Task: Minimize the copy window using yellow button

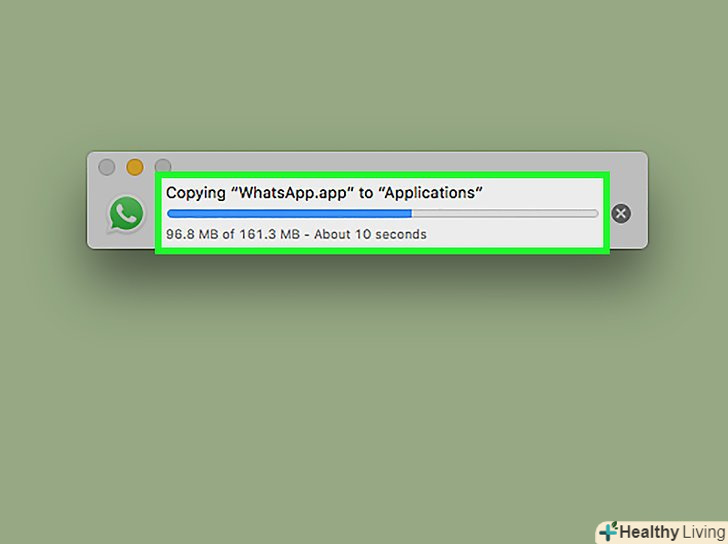Action: pos(135,167)
